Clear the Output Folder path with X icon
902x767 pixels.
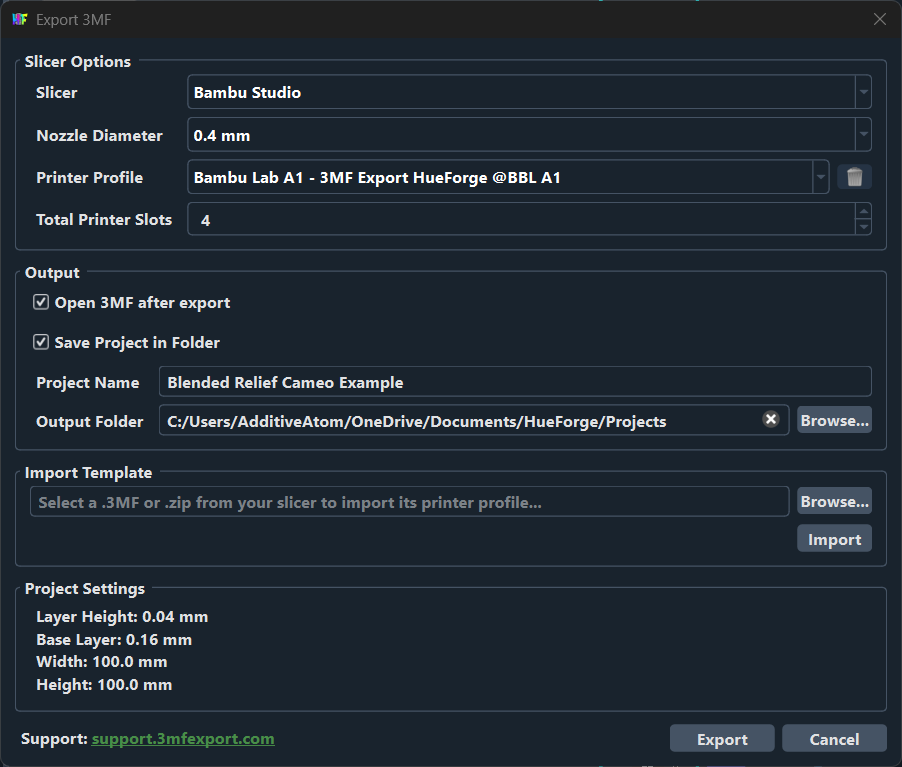(x=771, y=419)
